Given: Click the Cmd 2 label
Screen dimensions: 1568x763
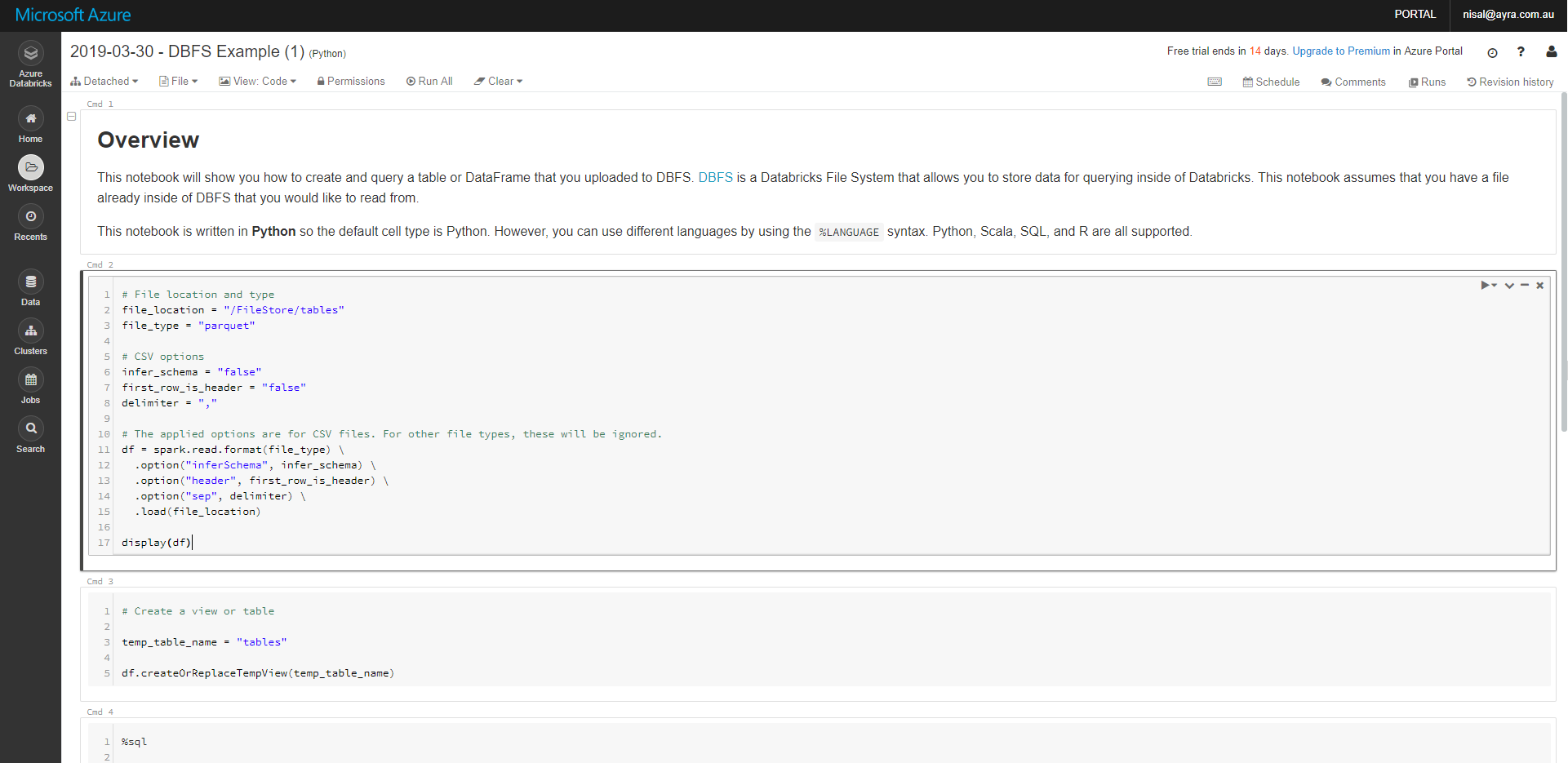Looking at the screenshot, I should (x=100, y=265).
